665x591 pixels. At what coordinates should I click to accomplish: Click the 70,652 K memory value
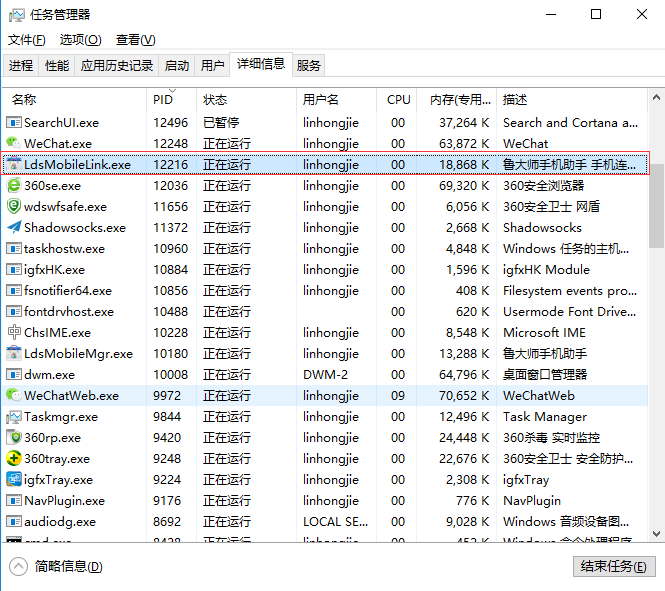click(464, 396)
